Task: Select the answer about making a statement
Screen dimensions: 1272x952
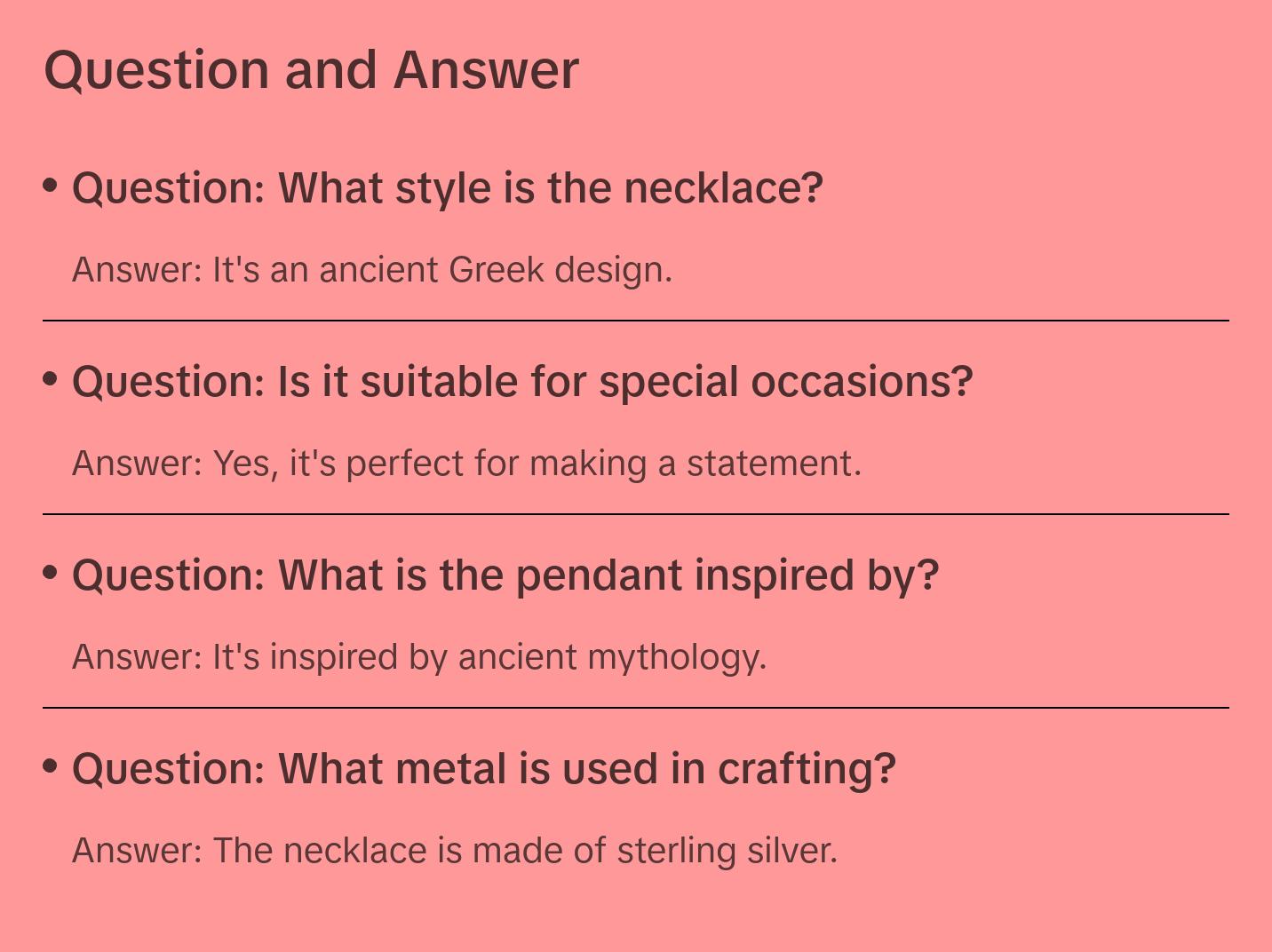Action: tap(466, 464)
